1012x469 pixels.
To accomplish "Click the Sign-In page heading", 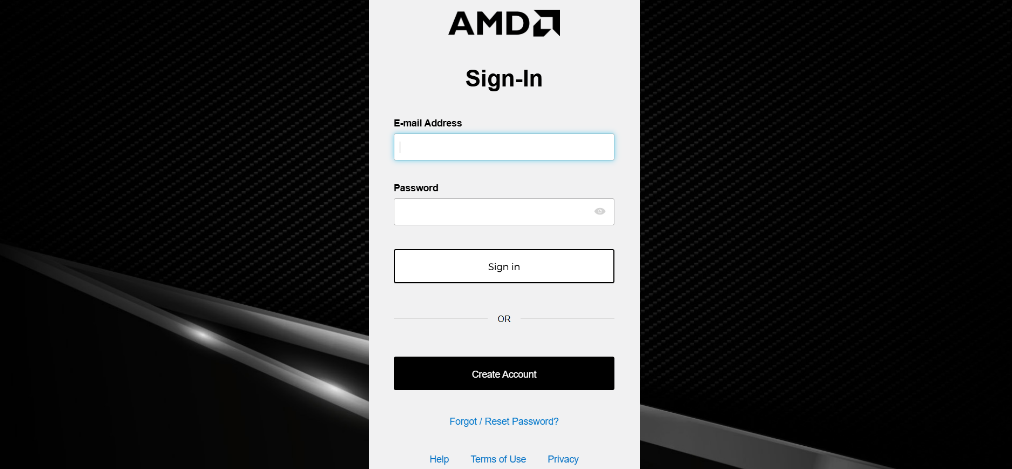I will [504, 78].
